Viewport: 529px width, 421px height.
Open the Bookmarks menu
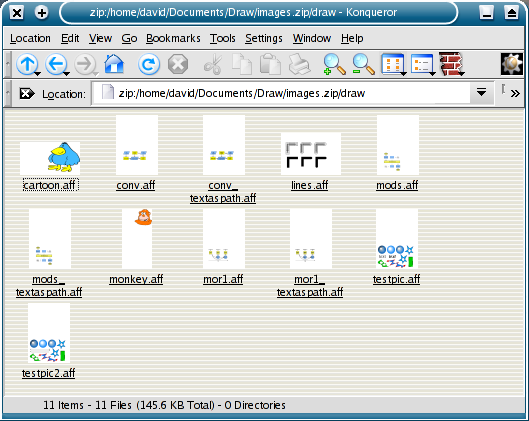173,38
